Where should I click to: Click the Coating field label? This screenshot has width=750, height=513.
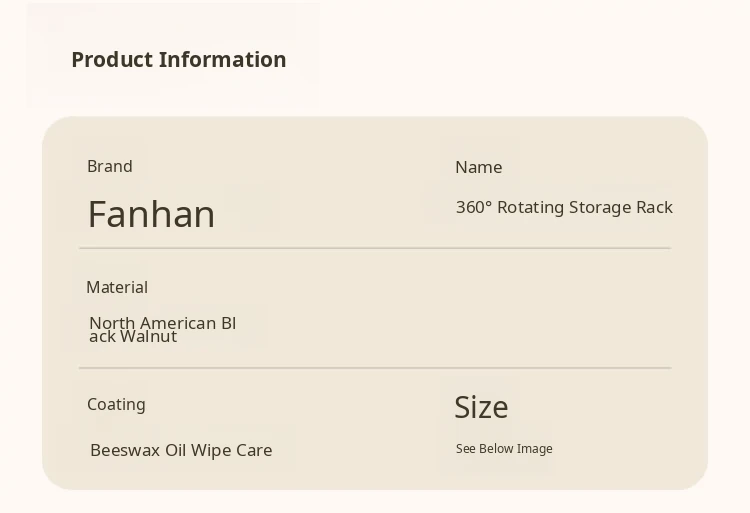coord(116,404)
